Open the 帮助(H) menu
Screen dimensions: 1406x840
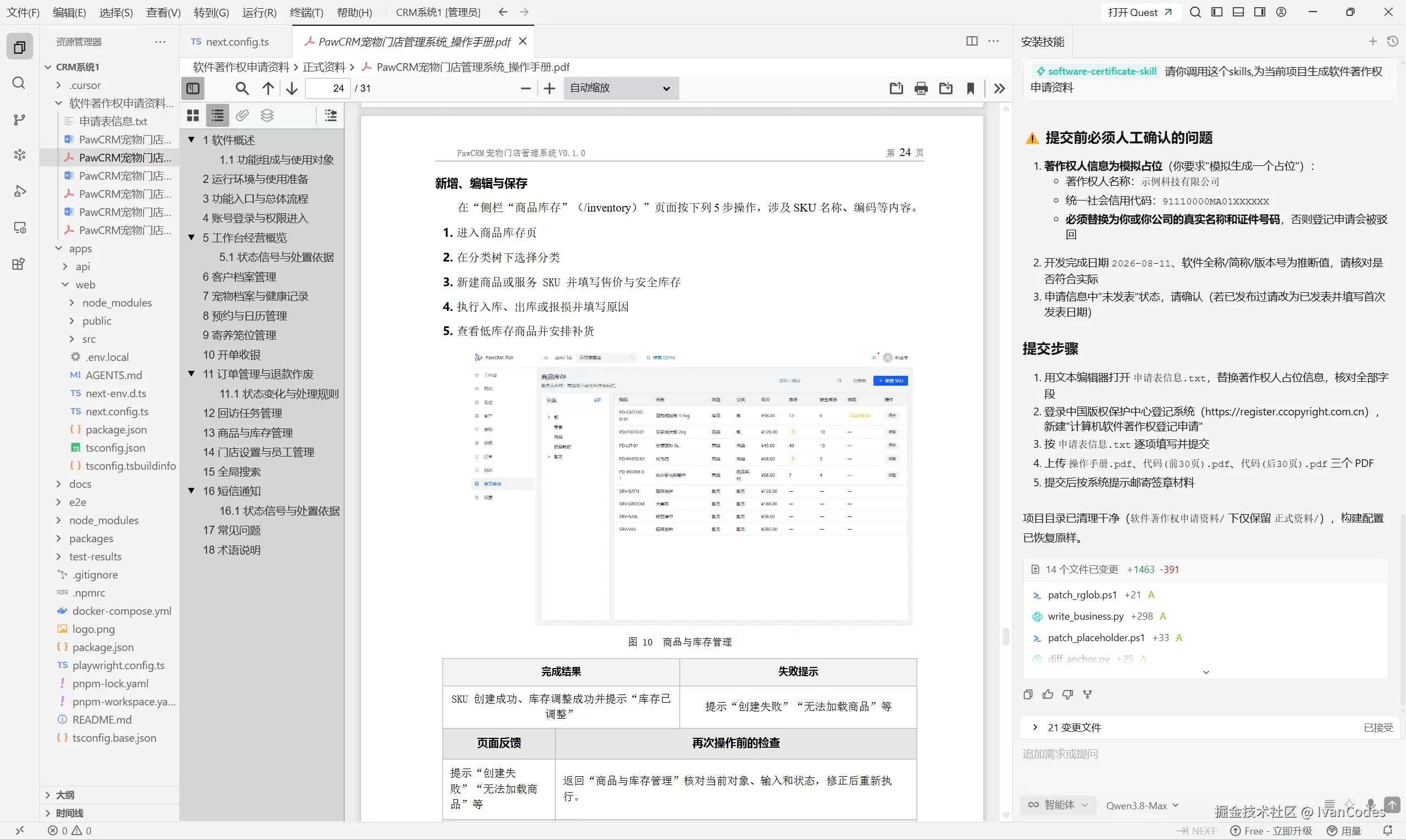(355, 12)
